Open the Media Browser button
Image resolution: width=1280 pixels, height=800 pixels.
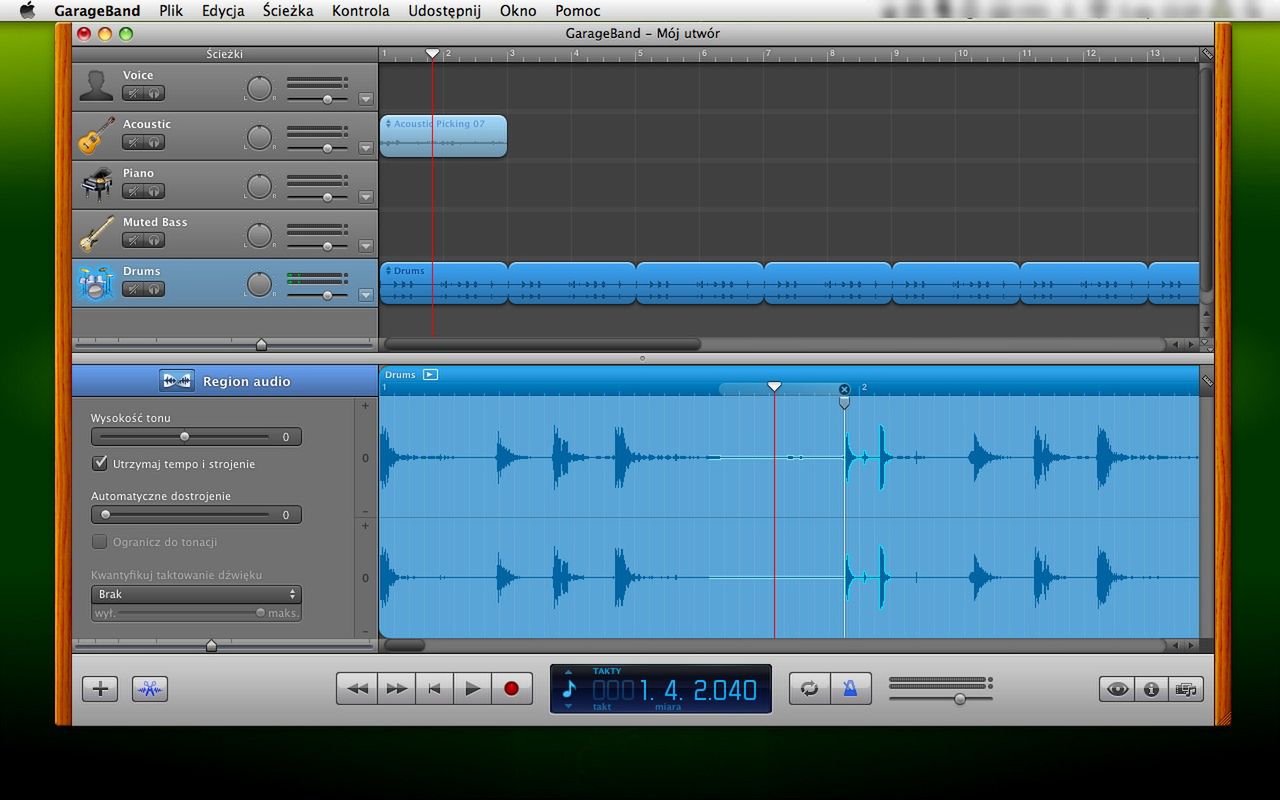point(1186,689)
